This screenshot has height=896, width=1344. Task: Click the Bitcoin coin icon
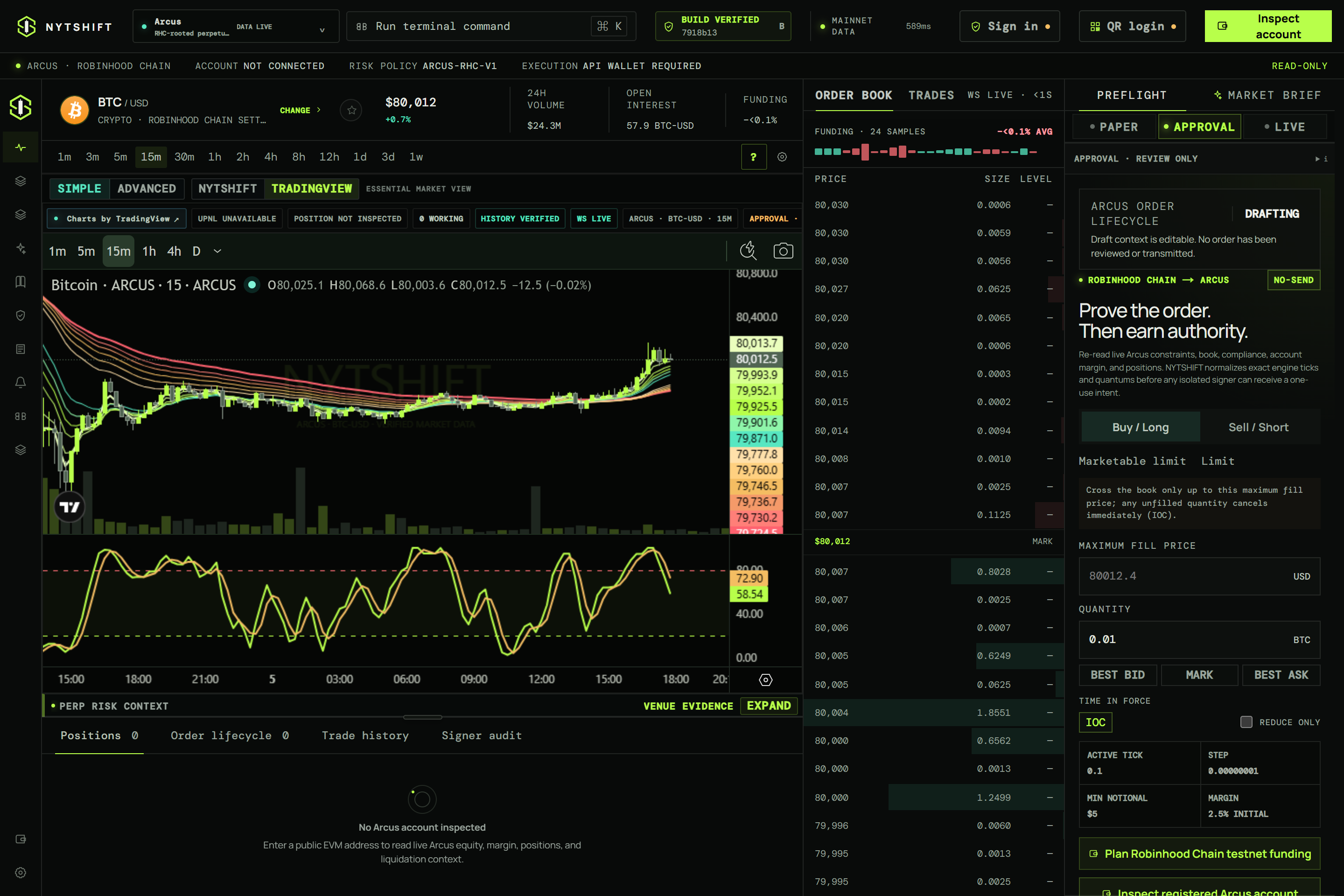(75, 110)
